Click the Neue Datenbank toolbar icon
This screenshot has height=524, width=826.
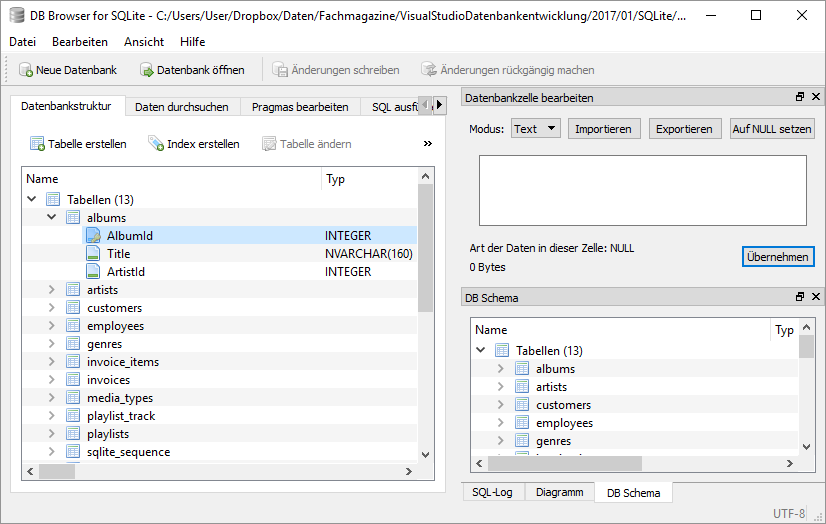(26, 70)
